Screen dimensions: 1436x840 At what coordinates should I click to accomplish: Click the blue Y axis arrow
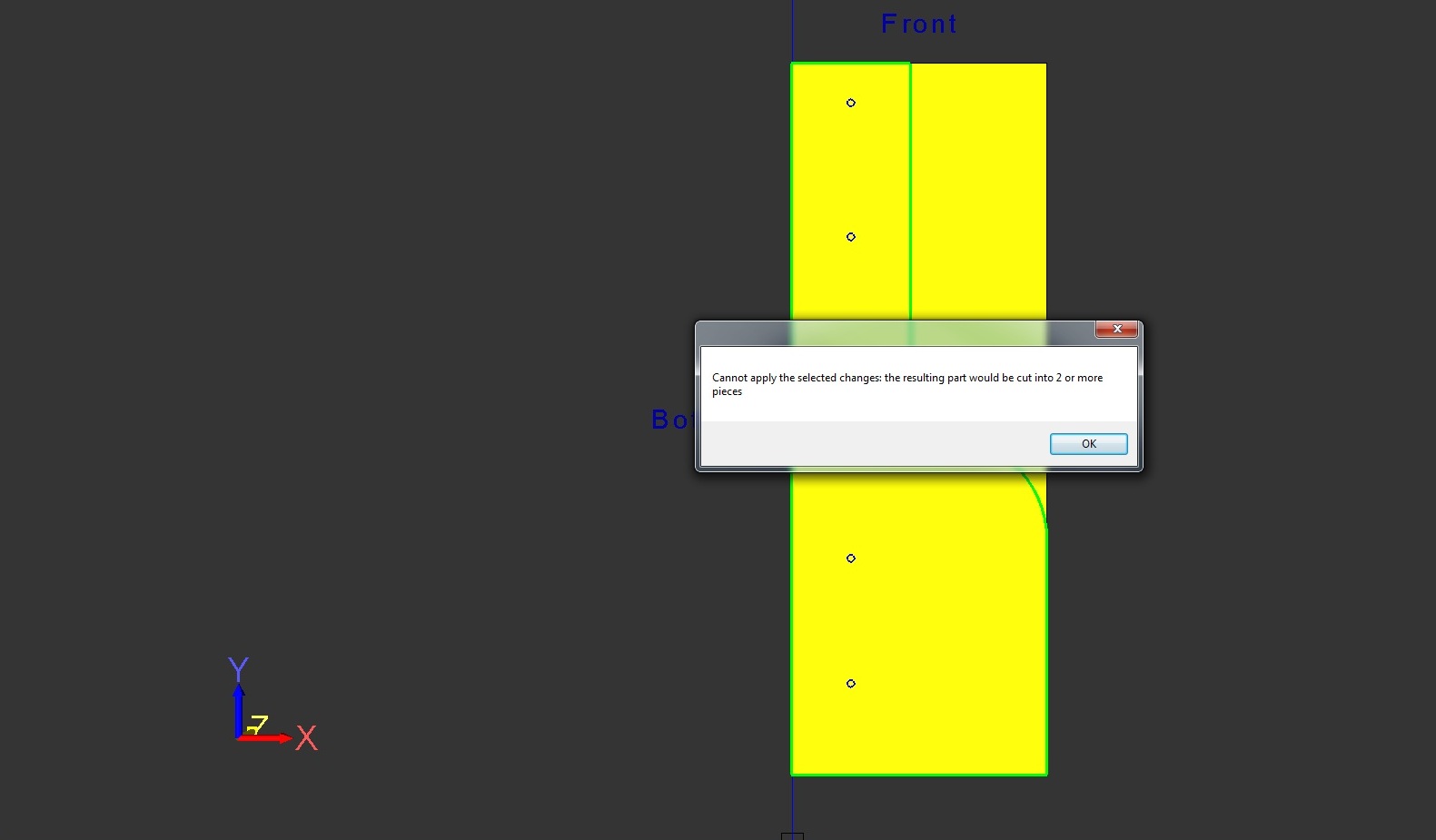tap(238, 708)
